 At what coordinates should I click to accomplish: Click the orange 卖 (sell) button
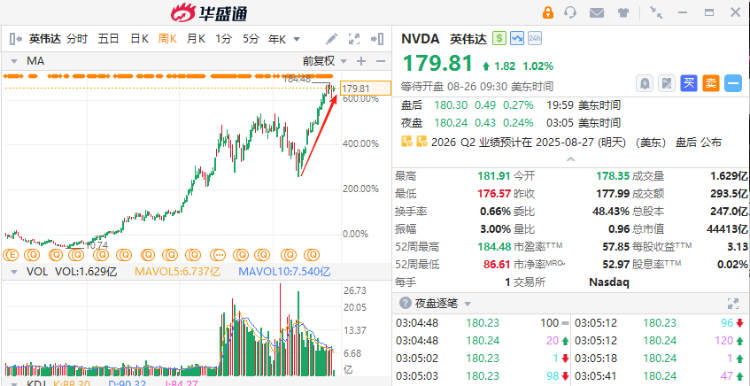pyautogui.click(x=711, y=84)
